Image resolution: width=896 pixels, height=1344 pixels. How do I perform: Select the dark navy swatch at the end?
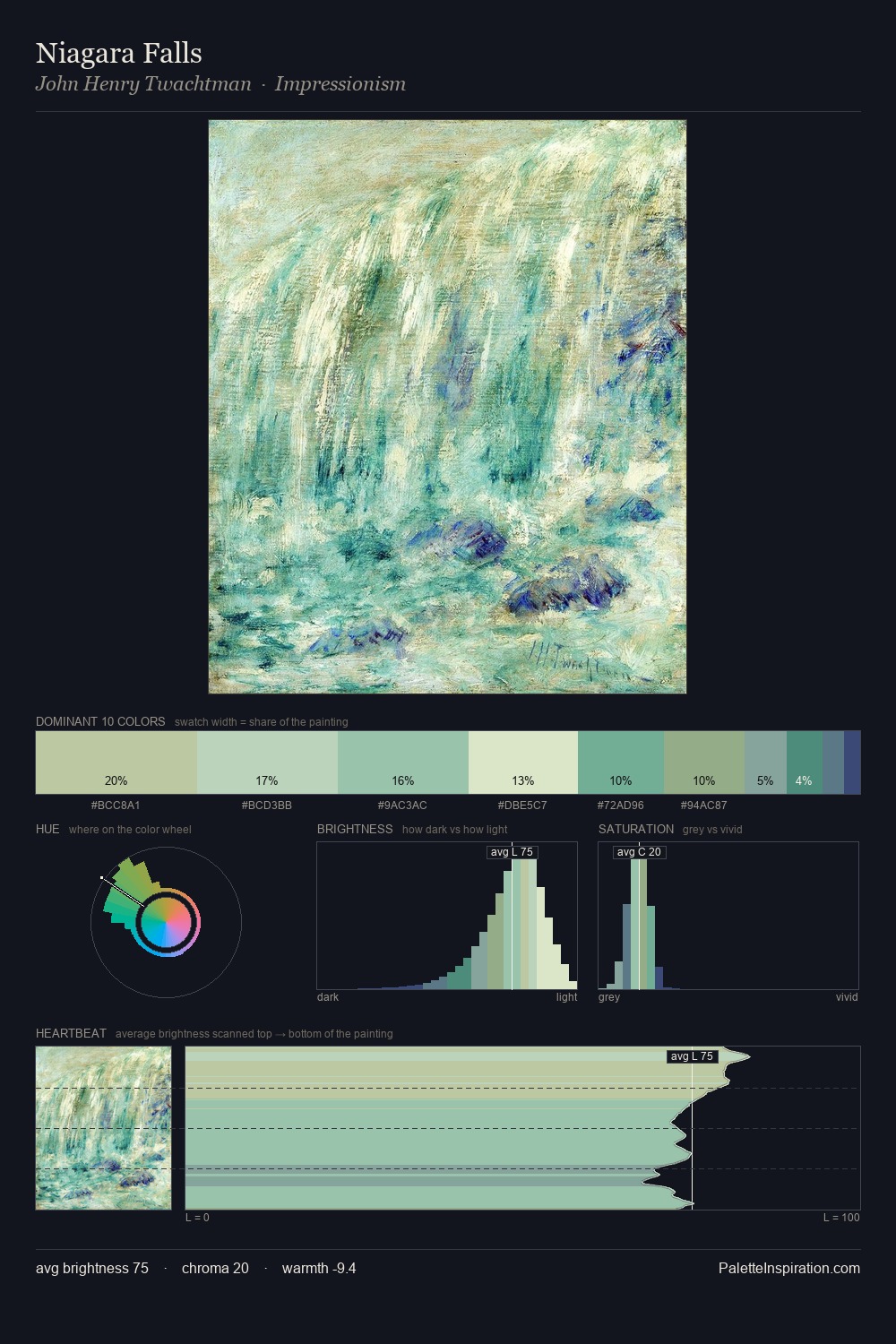coord(852,762)
